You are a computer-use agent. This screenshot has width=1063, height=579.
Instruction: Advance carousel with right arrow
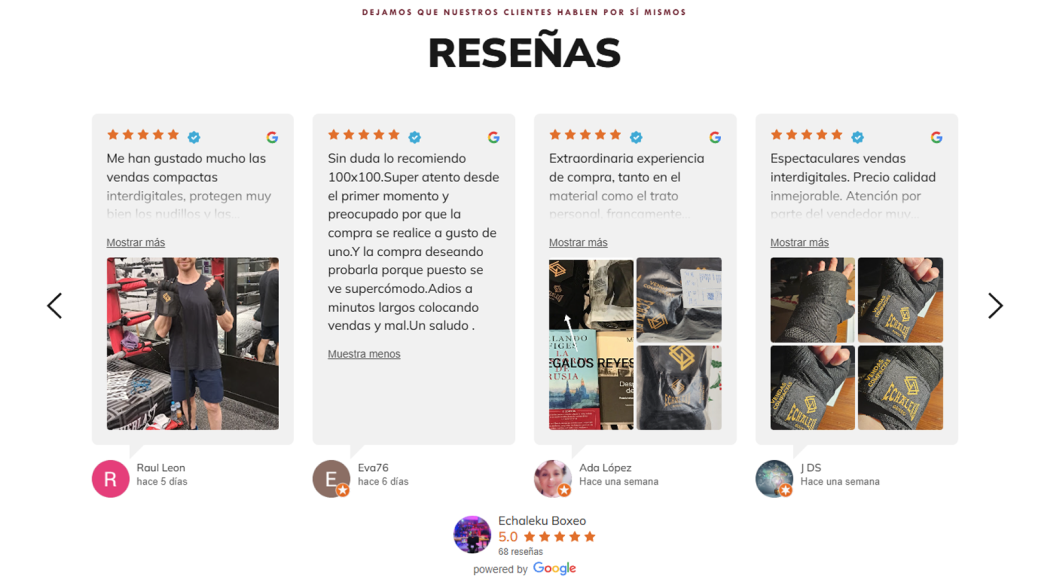995,306
